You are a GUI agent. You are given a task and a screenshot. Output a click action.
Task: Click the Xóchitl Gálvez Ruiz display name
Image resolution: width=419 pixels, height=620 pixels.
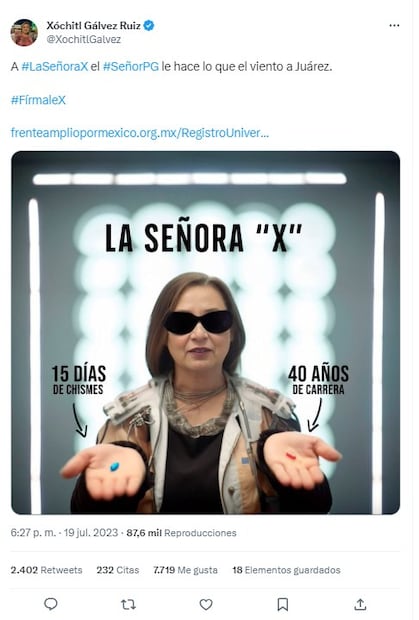[x=93, y=26]
